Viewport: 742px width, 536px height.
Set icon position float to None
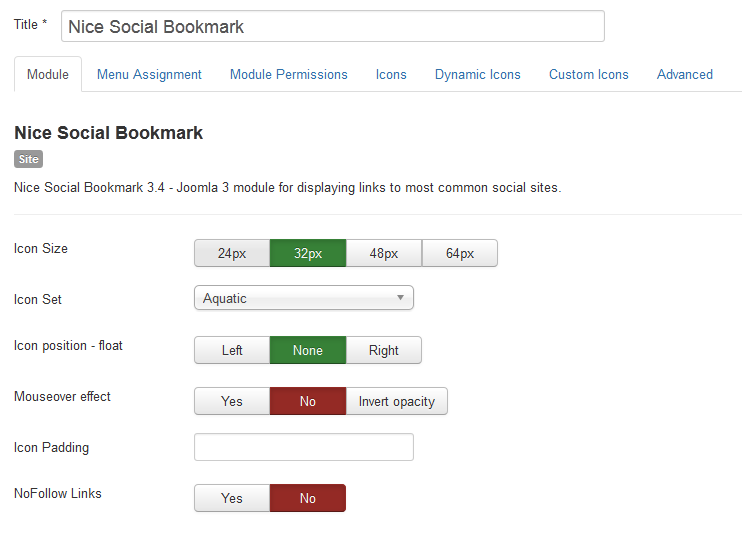tap(308, 350)
